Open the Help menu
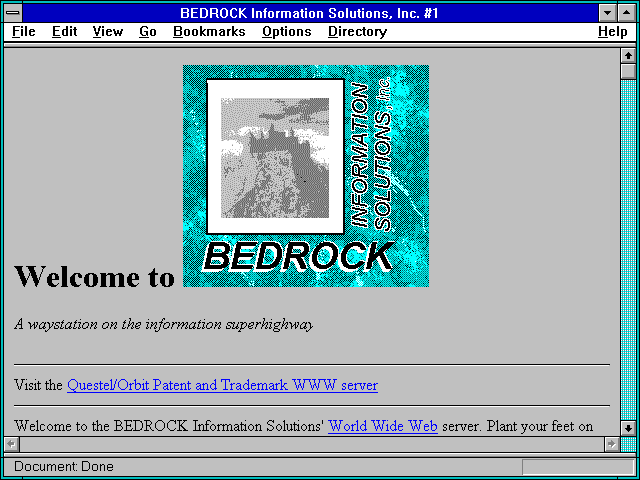640x480 pixels. [x=613, y=32]
